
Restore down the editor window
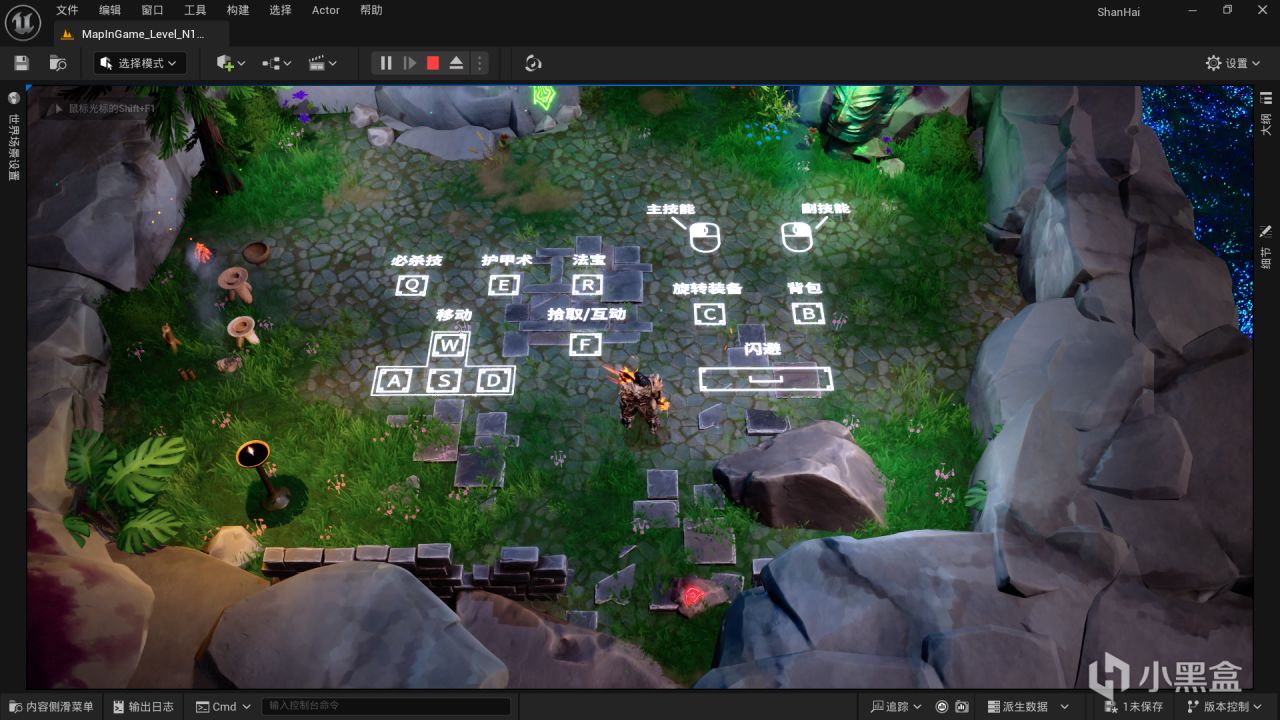pos(1228,10)
